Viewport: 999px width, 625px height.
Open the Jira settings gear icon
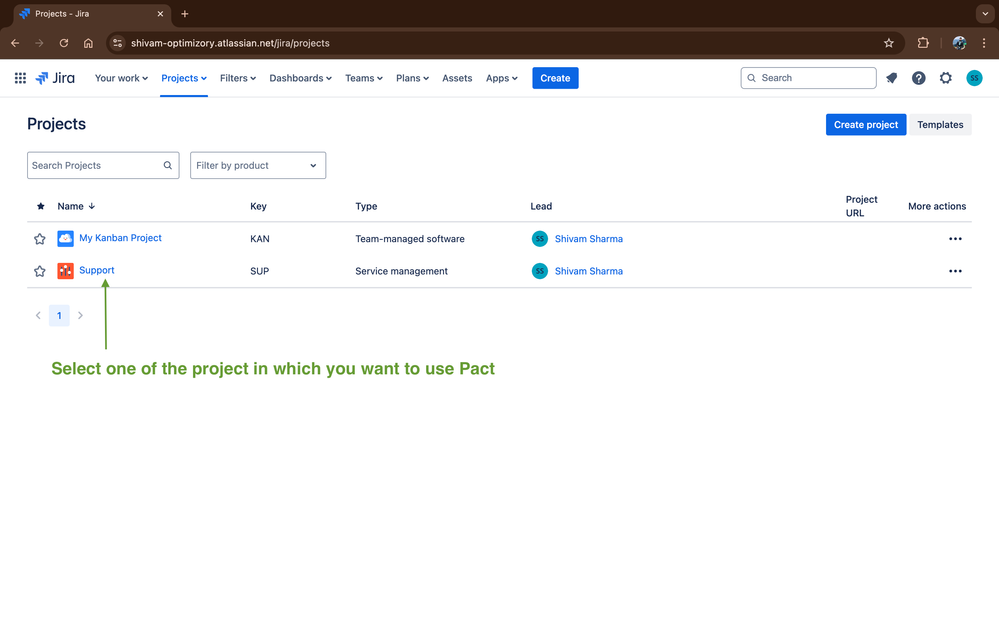tap(945, 78)
